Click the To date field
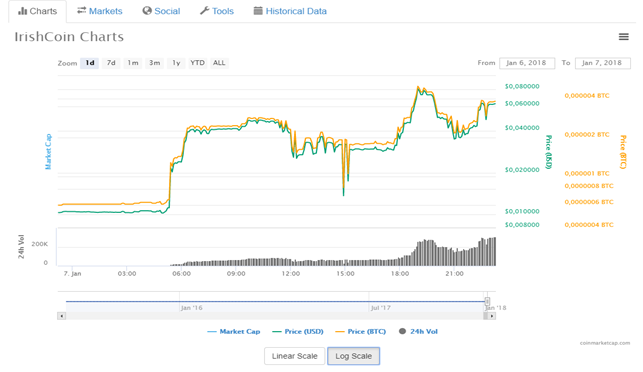 tap(602, 63)
